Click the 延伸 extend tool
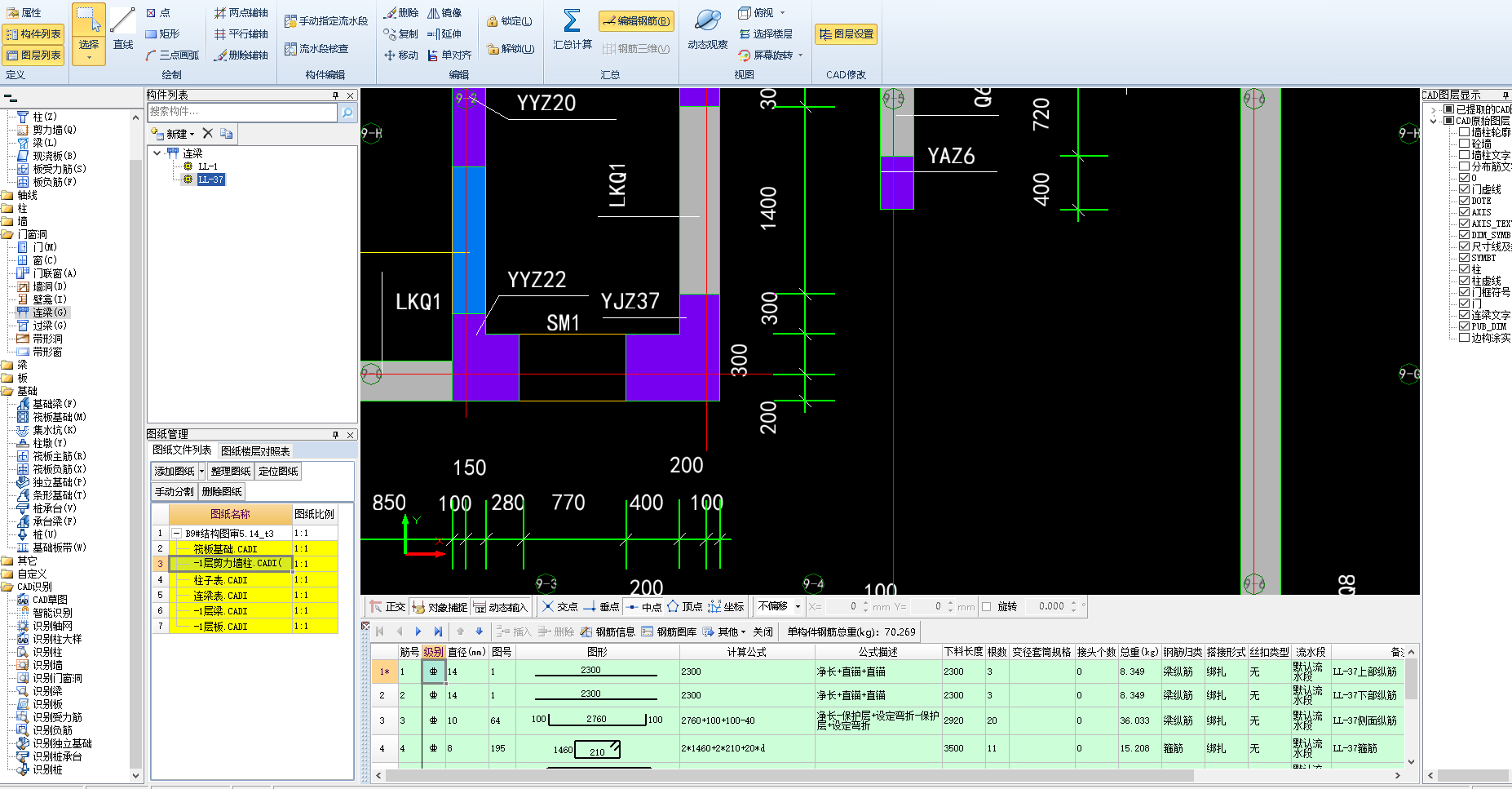 click(444, 34)
